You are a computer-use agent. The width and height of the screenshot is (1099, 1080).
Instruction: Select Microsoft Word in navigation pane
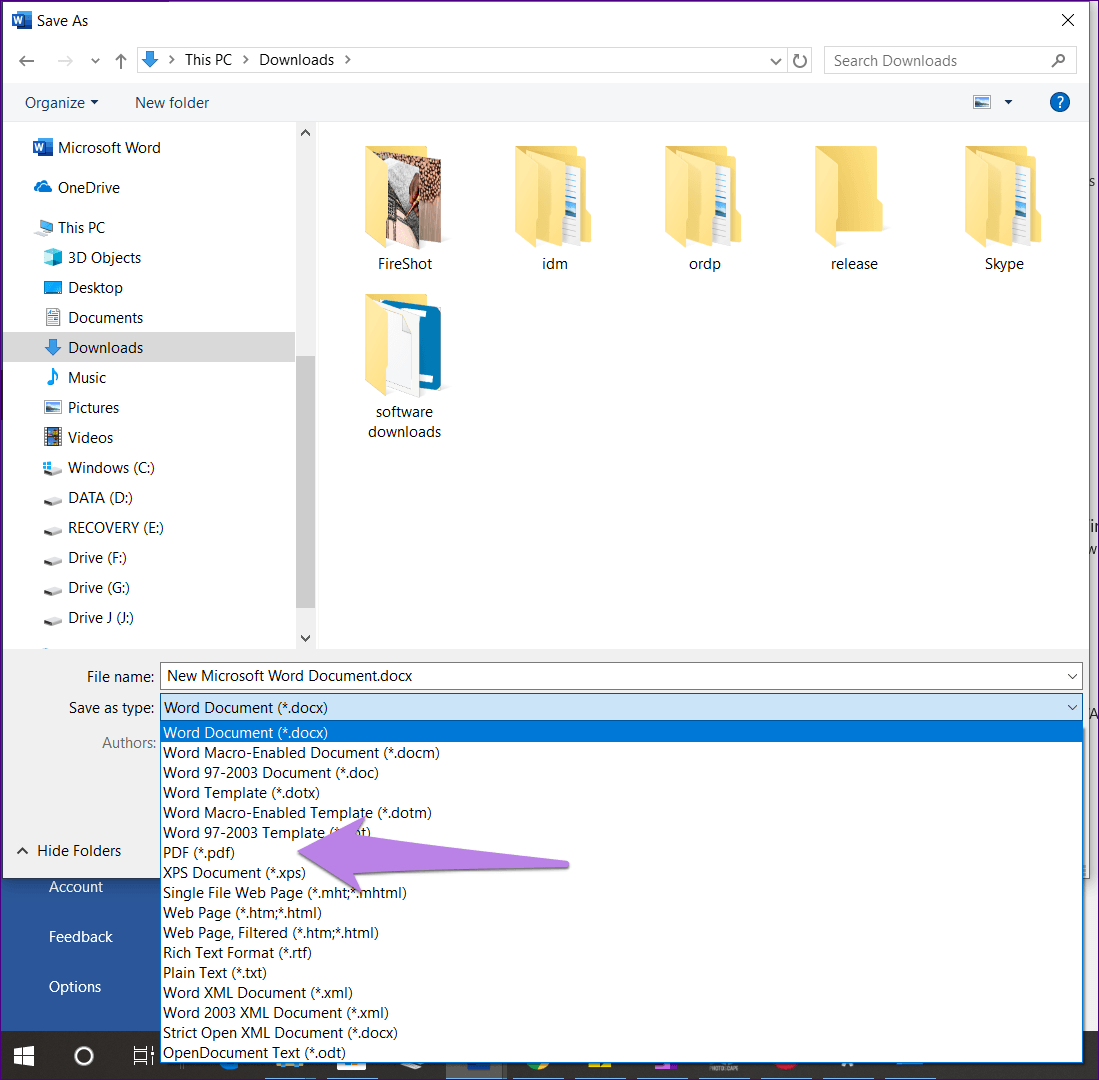pyautogui.click(x=97, y=148)
